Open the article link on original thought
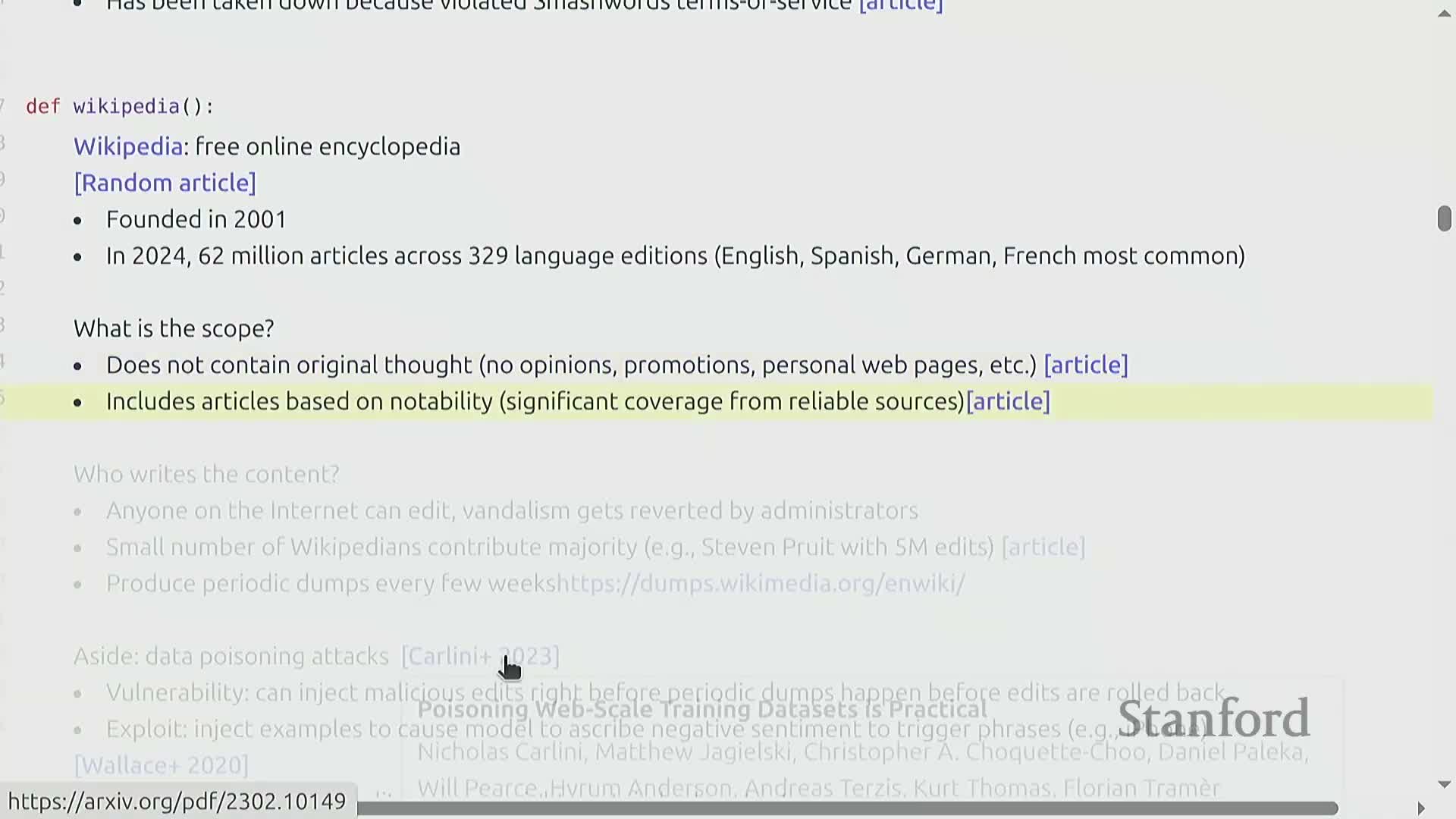The width and height of the screenshot is (1456, 819). 1085,365
